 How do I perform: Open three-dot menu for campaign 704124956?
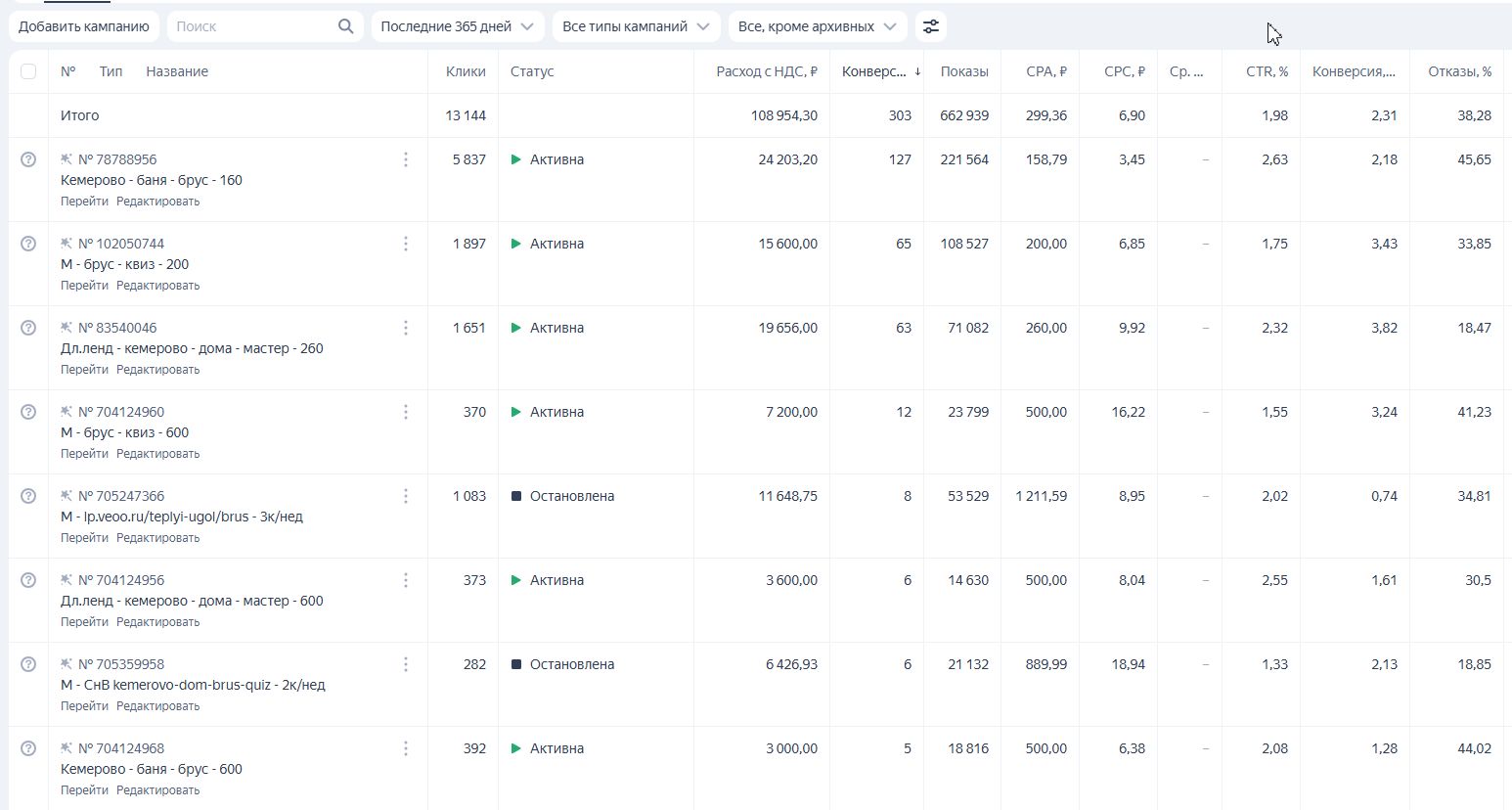pyautogui.click(x=406, y=580)
